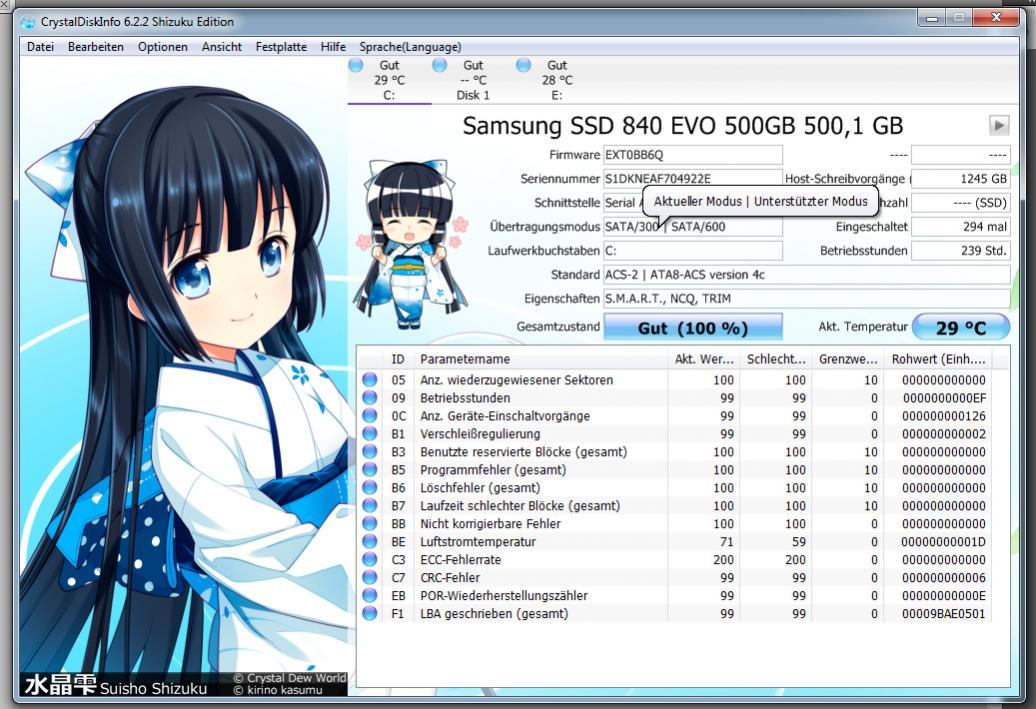Click the Eingeschaltet 294 mal value
Image resolution: width=1036 pixels, height=709 pixels.
[961, 227]
